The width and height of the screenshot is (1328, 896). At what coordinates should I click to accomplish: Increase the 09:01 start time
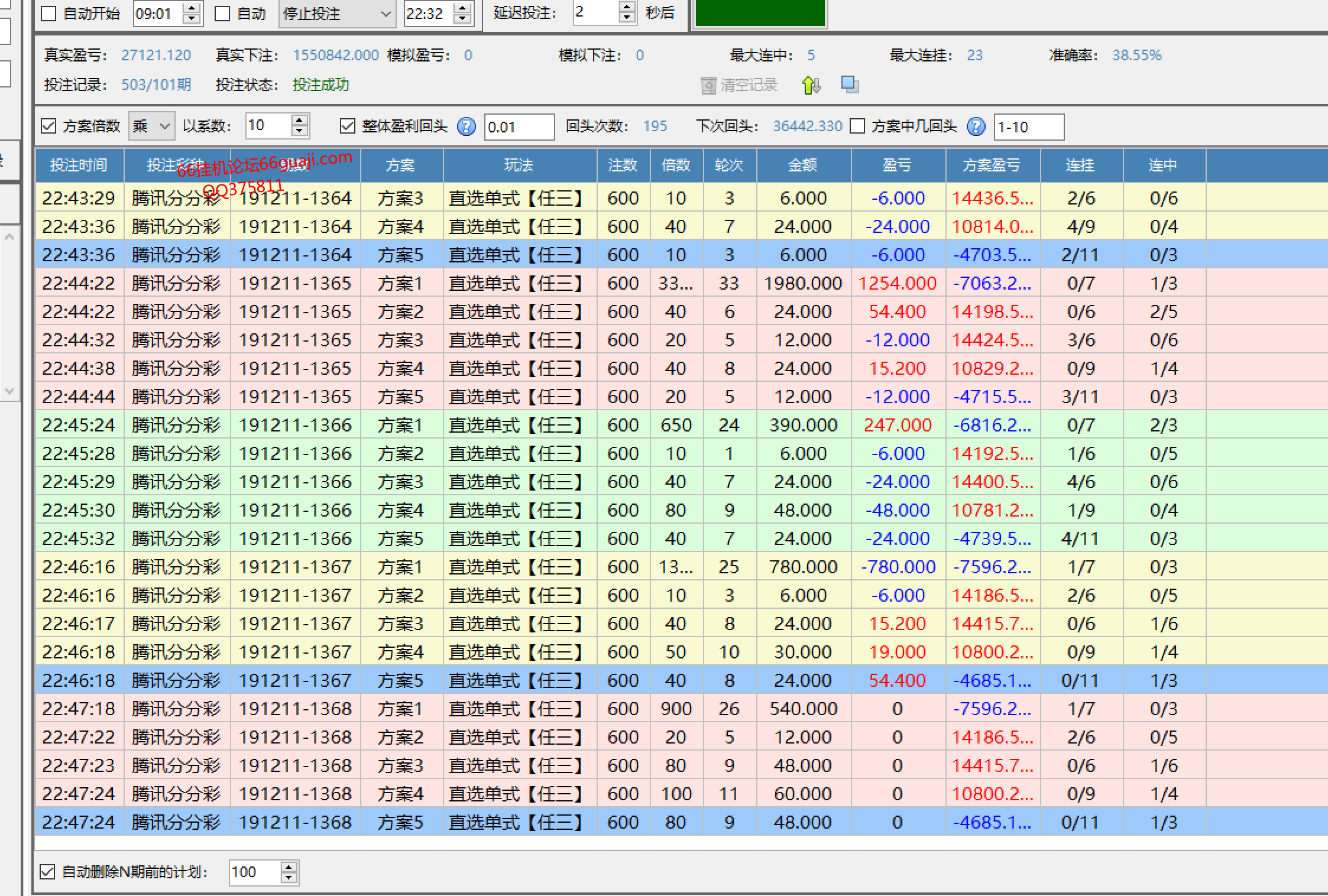(x=192, y=8)
